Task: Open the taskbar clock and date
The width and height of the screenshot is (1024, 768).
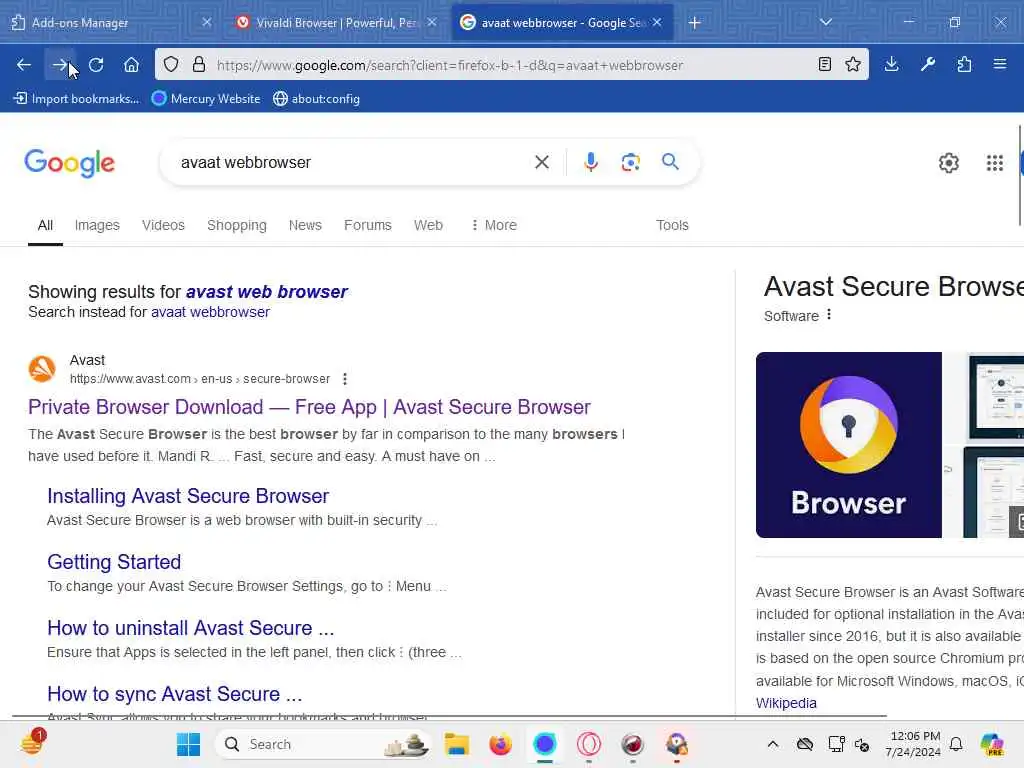Action: (x=914, y=744)
